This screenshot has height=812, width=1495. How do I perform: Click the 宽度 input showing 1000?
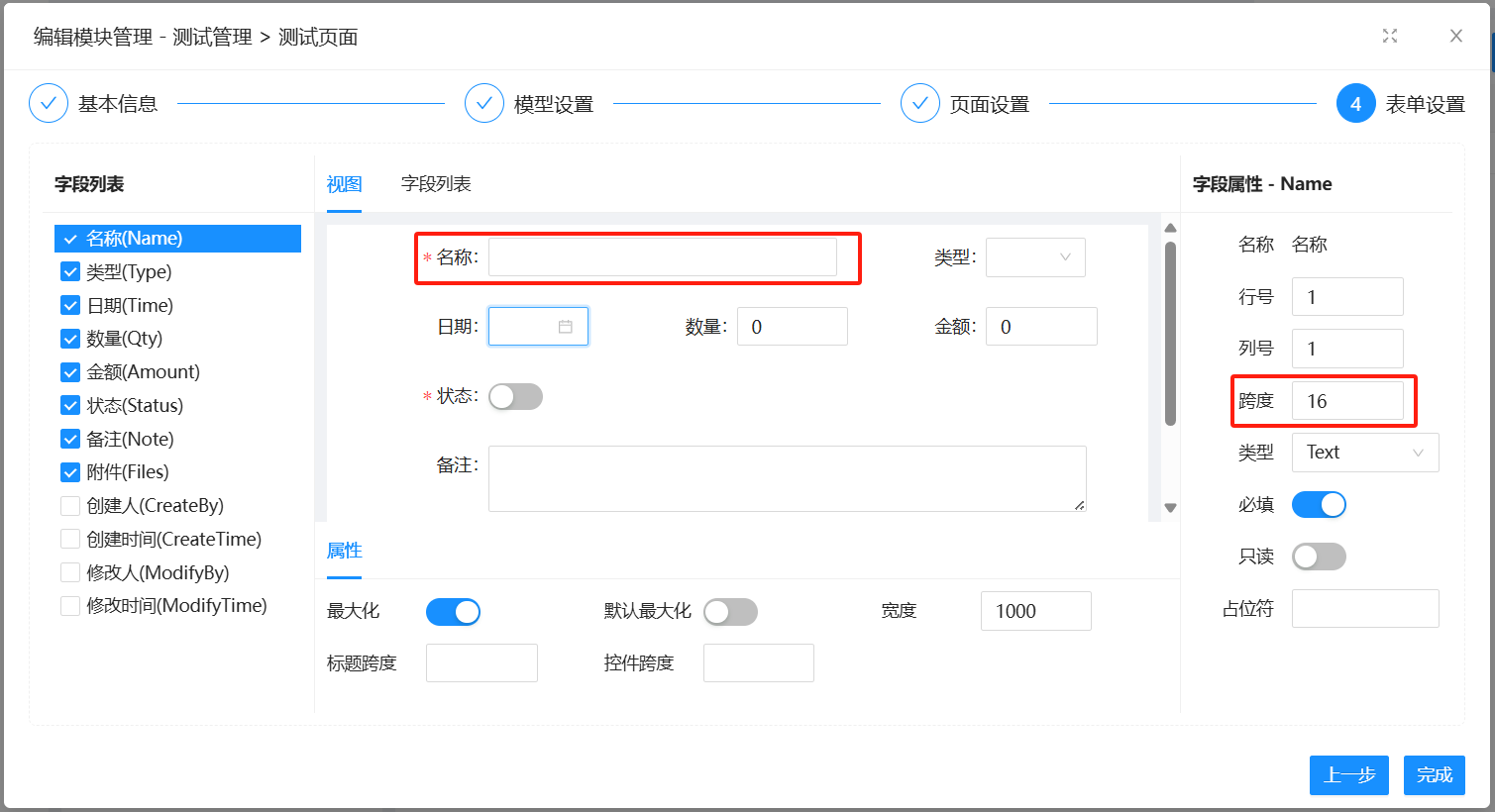[x=1036, y=611]
